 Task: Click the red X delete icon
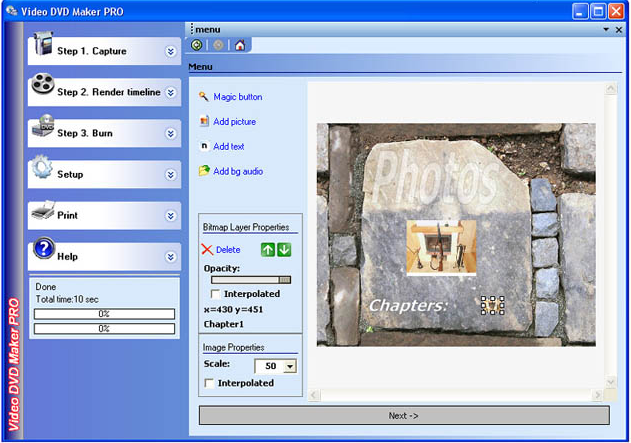(x=207, y=249)
